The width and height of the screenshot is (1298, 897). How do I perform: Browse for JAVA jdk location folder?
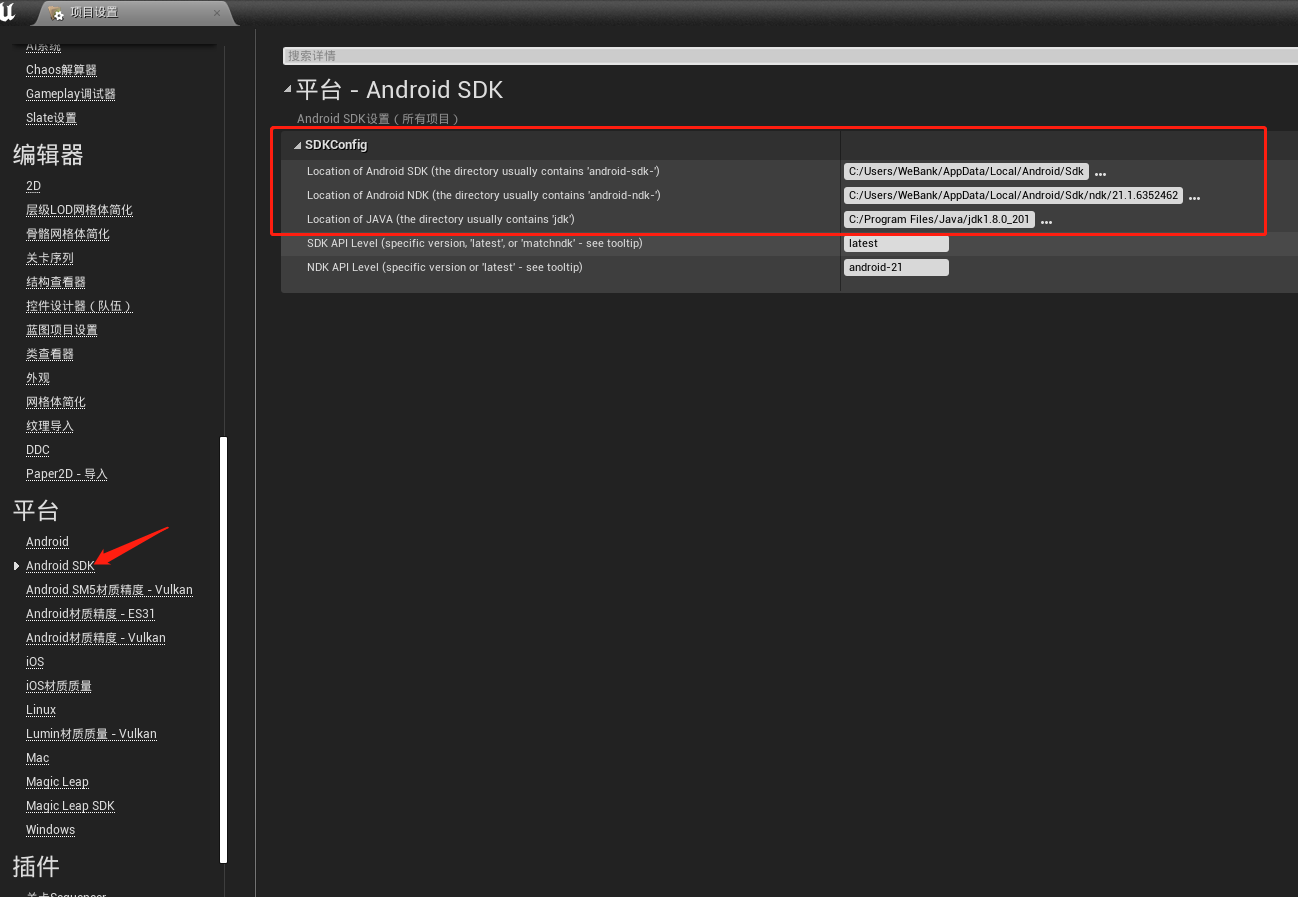pyautogui.click(x=1046, y=220)
